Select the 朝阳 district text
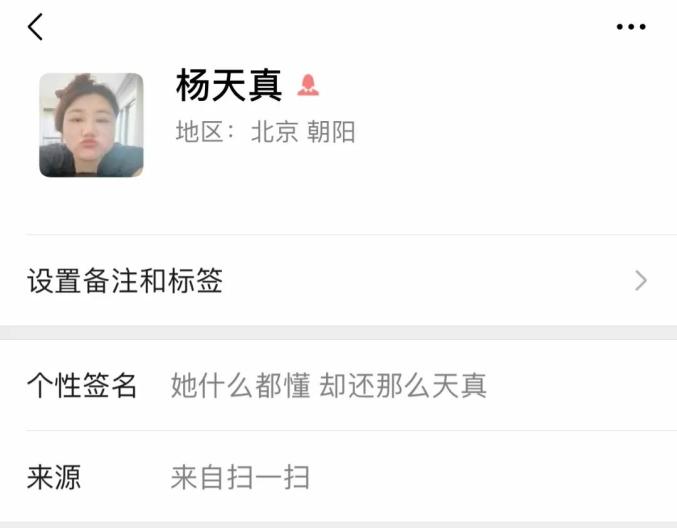This screenshot has width=677, height=528. (x=331, y=132)
